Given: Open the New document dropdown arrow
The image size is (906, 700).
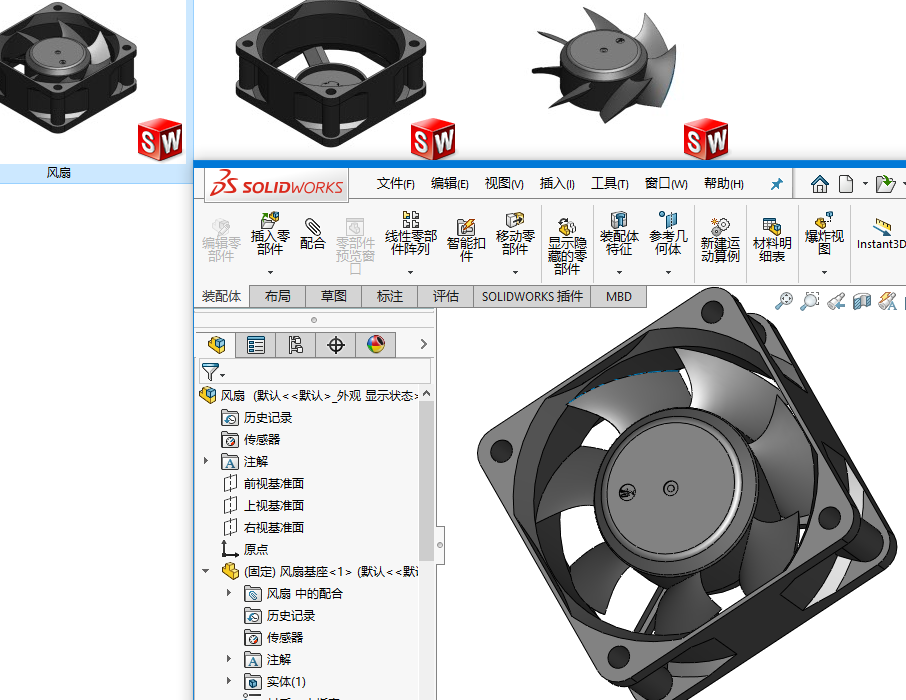Looking at the screenshot, I should [x=865, y=184].
